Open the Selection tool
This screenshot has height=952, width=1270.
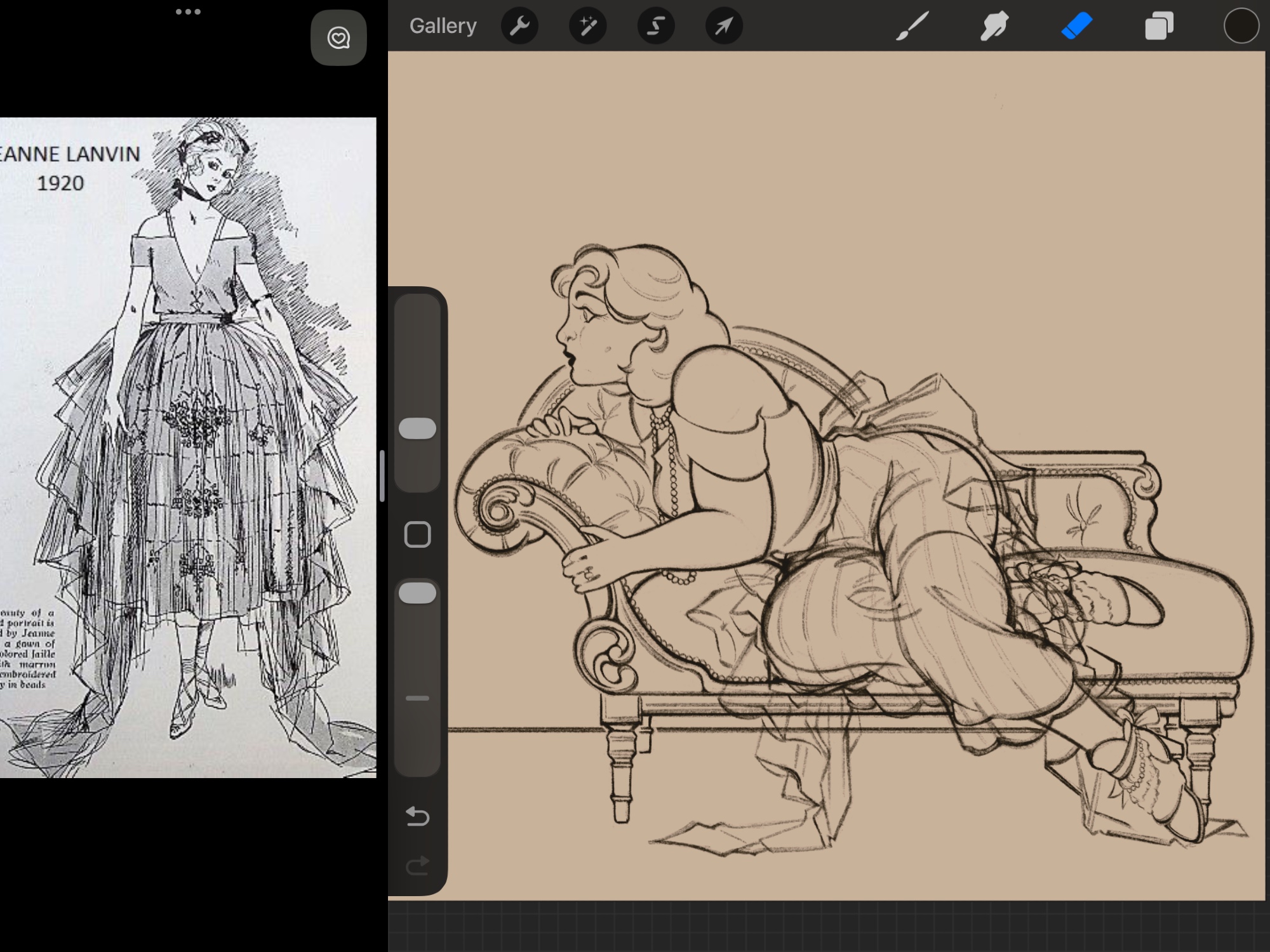[x=655, y=26]
